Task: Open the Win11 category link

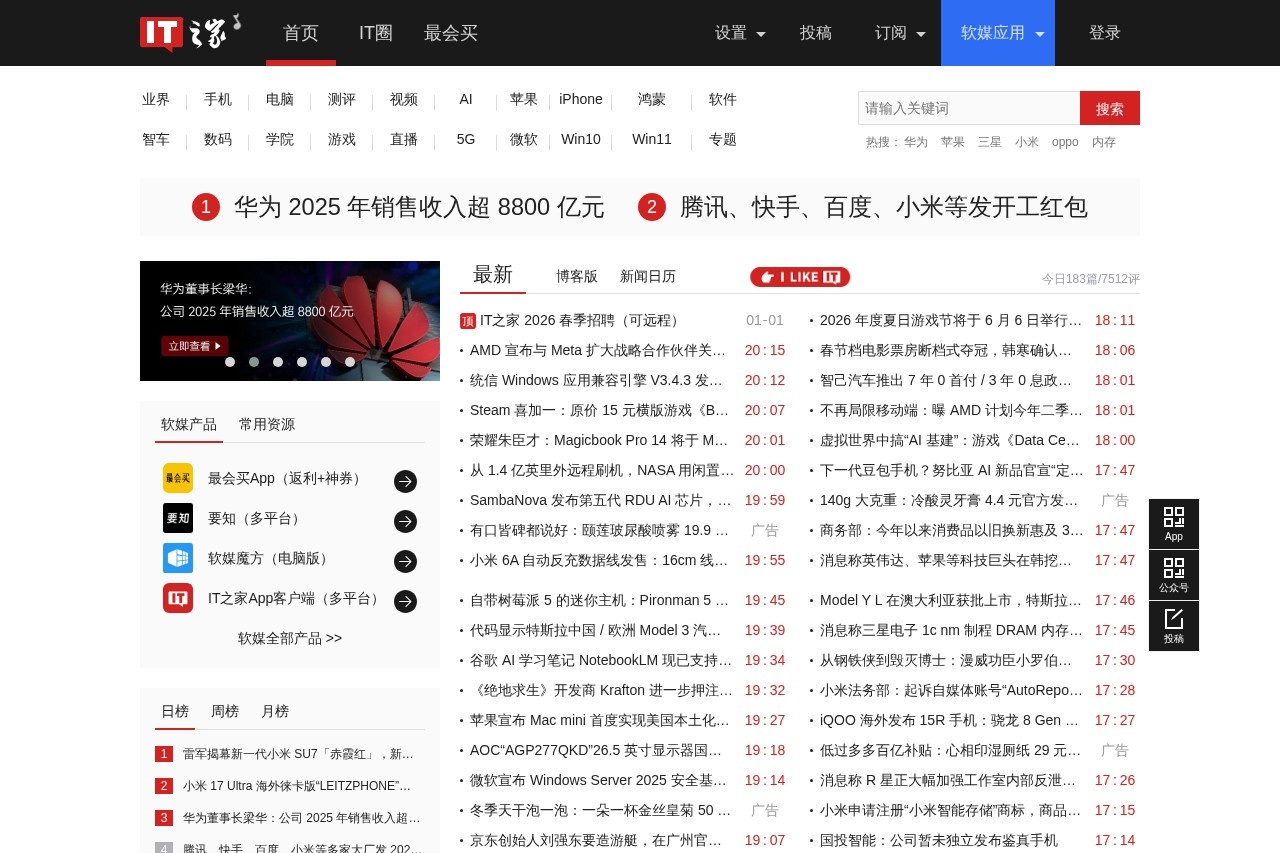Action: (652, 139)
